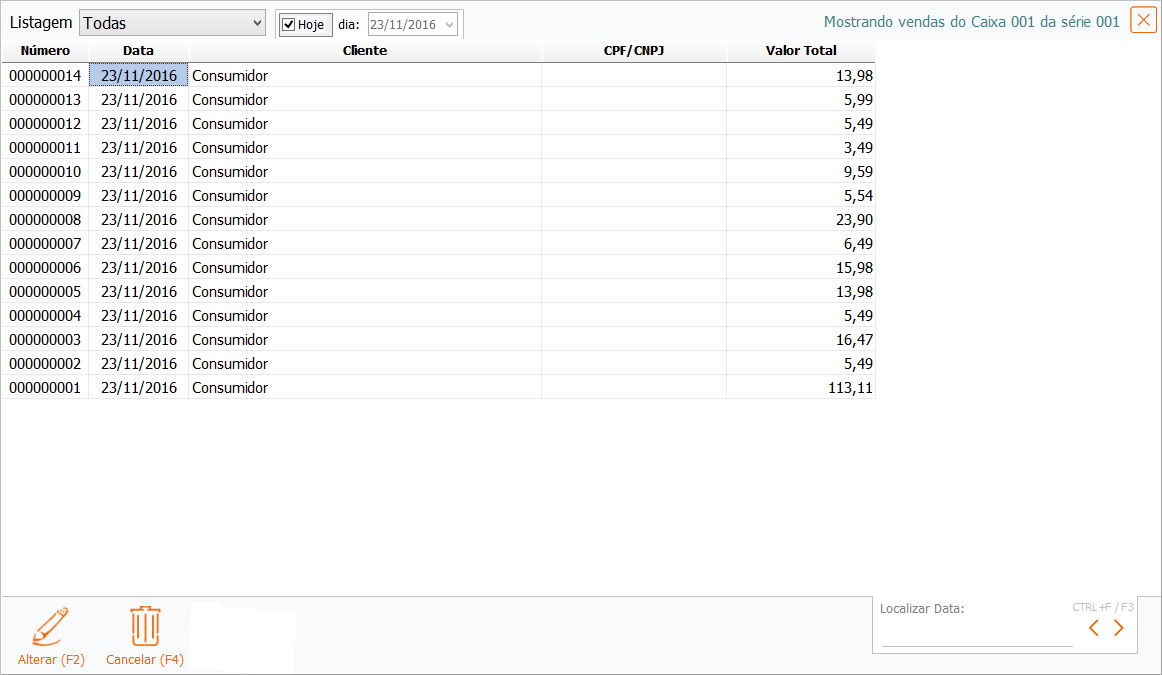Sort by the Valor Total column header

tap(801, 50)
